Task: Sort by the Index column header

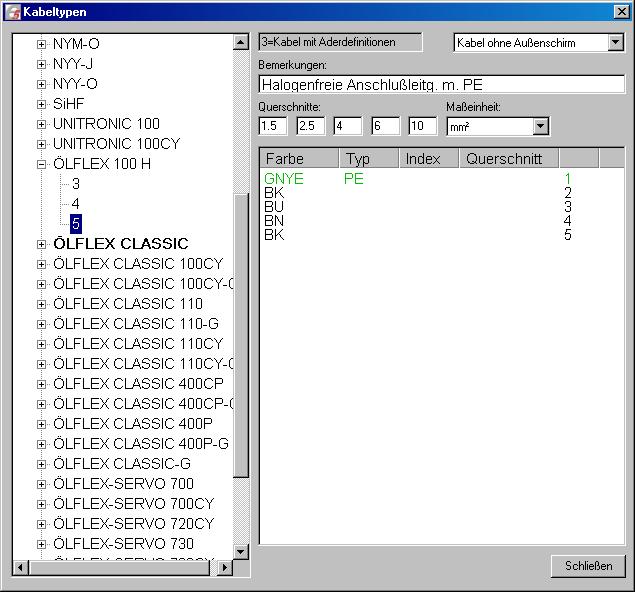Action: point(428,158)
